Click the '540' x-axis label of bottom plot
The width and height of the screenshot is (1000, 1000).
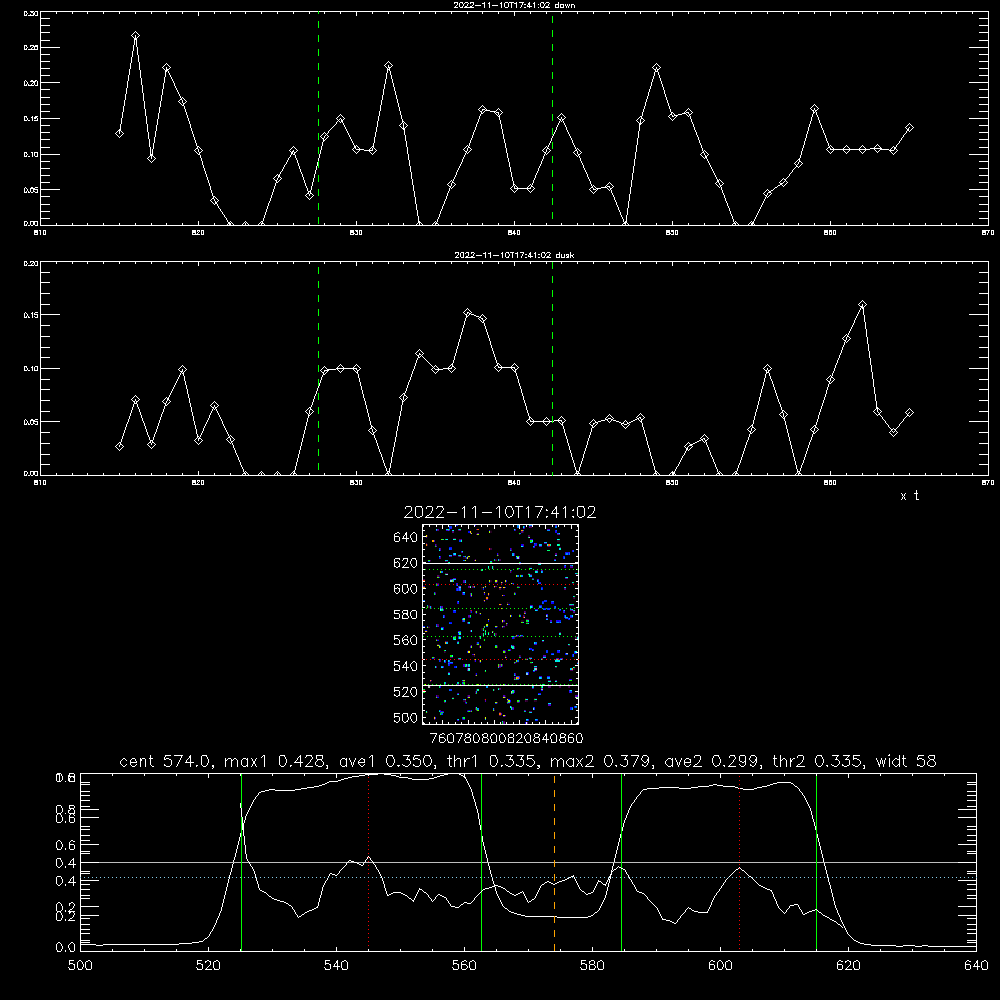(x=336, y=966)
